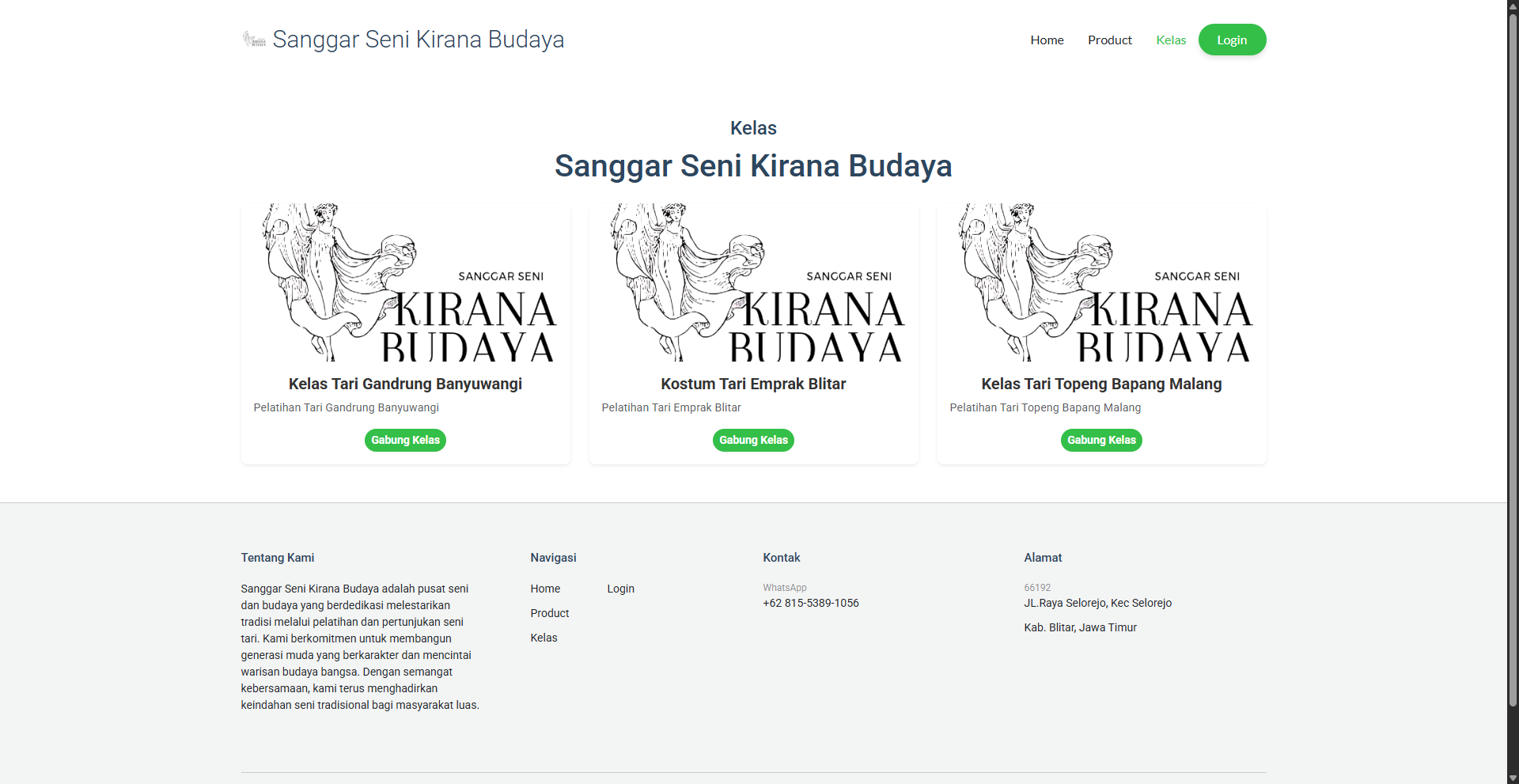Click the Kelas Tari Gandrung Banyuwangi title

point(405,384)
